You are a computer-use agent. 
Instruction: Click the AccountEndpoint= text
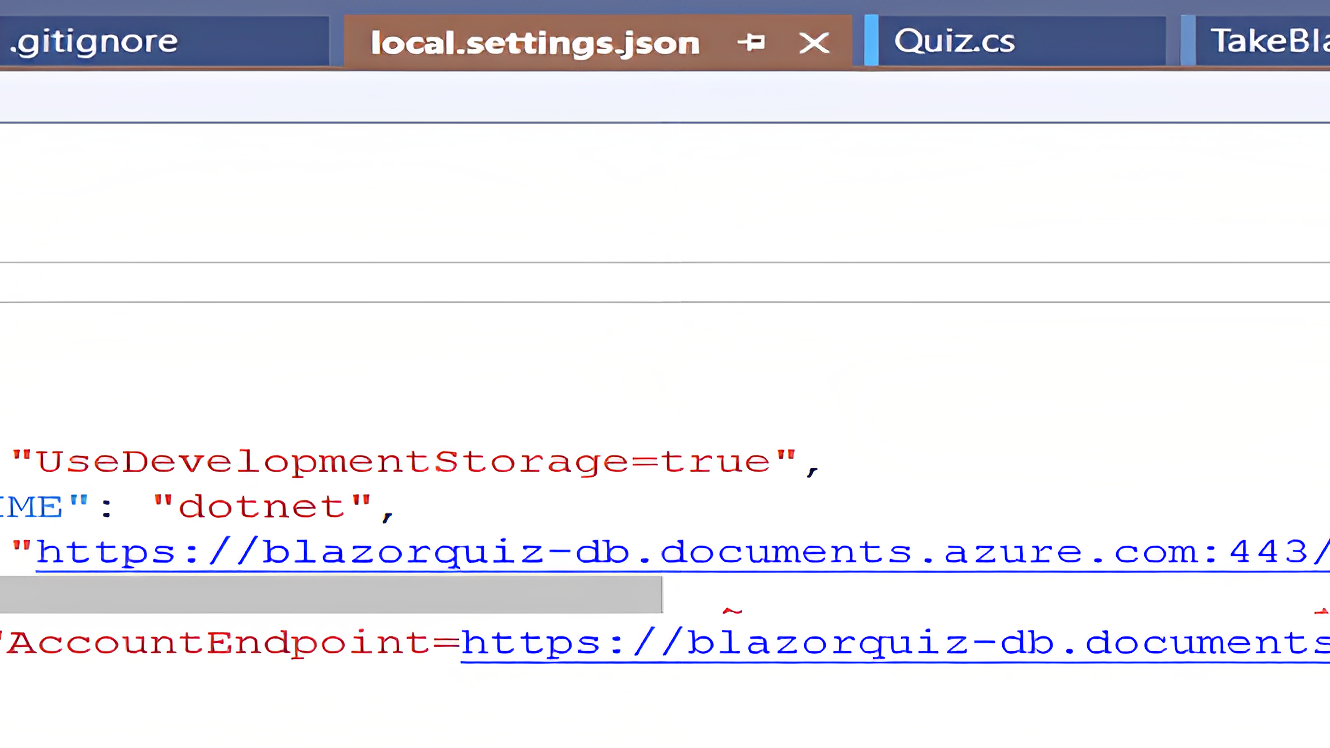(x=233, y=643)
